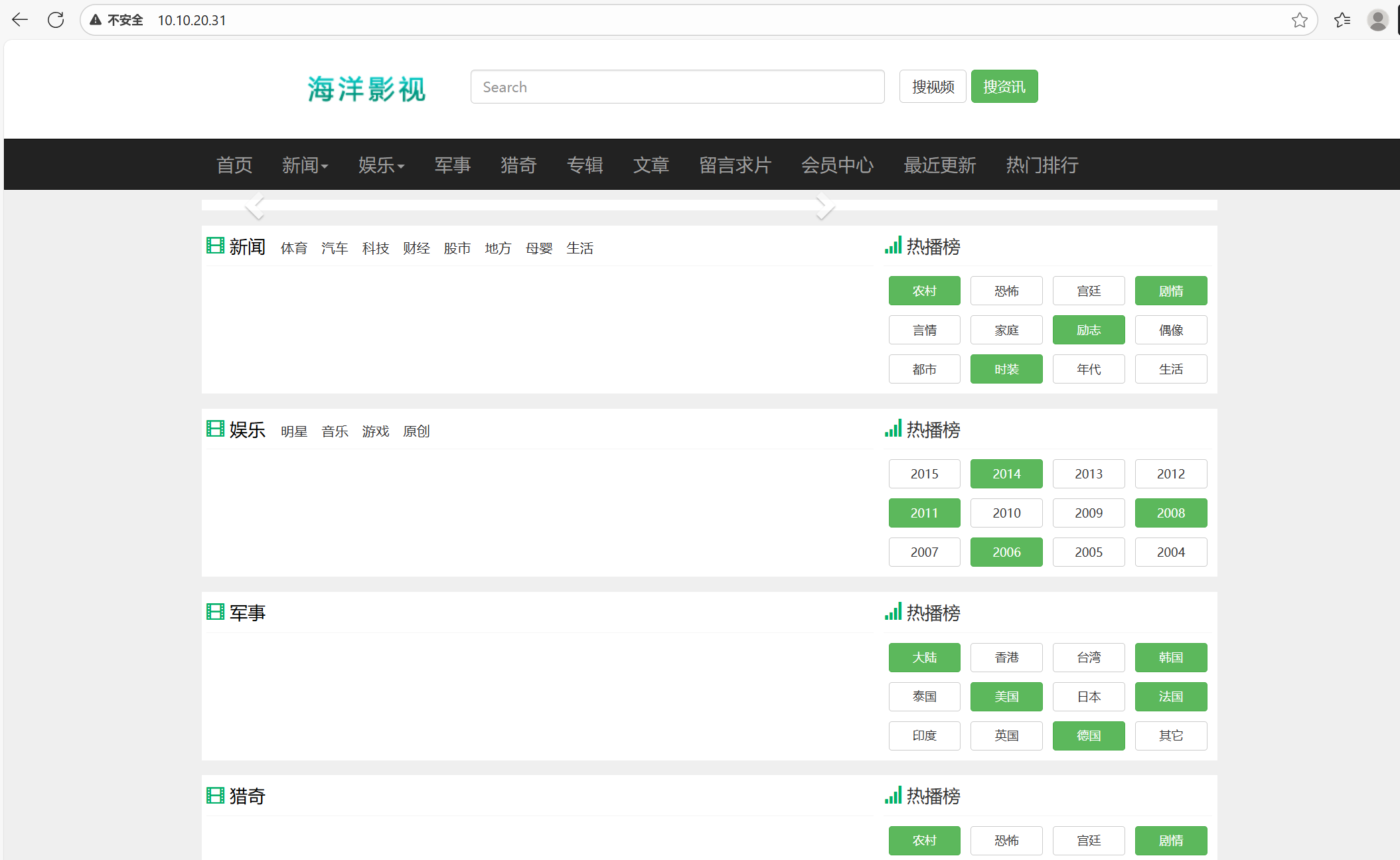The height and width of the screenshot is (860, 1400).
Task: Click the bookmark star icon in address bar
Action: click(x=1299, y=20)
